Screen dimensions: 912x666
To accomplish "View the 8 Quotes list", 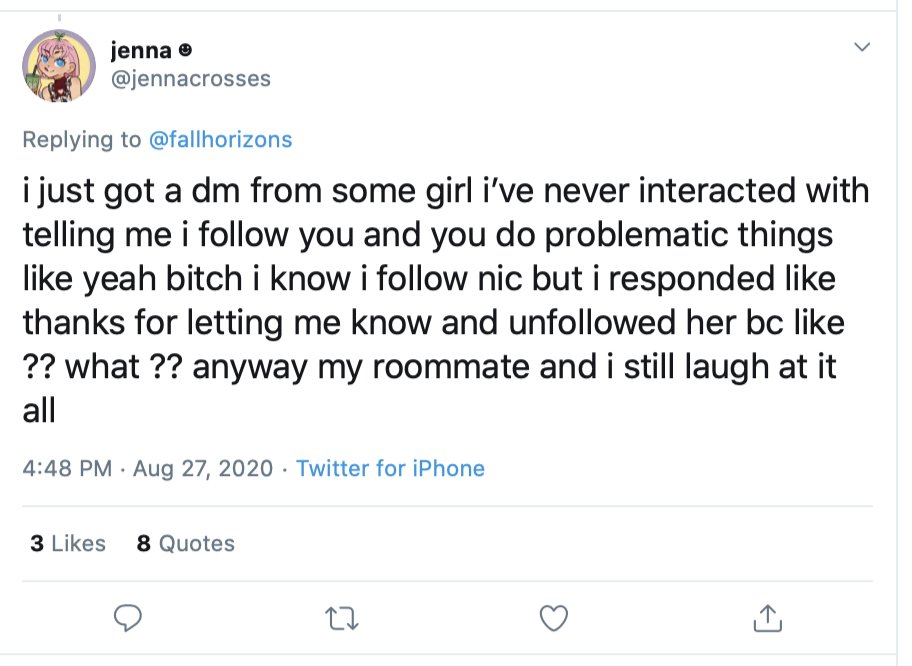I will (x=185, y=543).
